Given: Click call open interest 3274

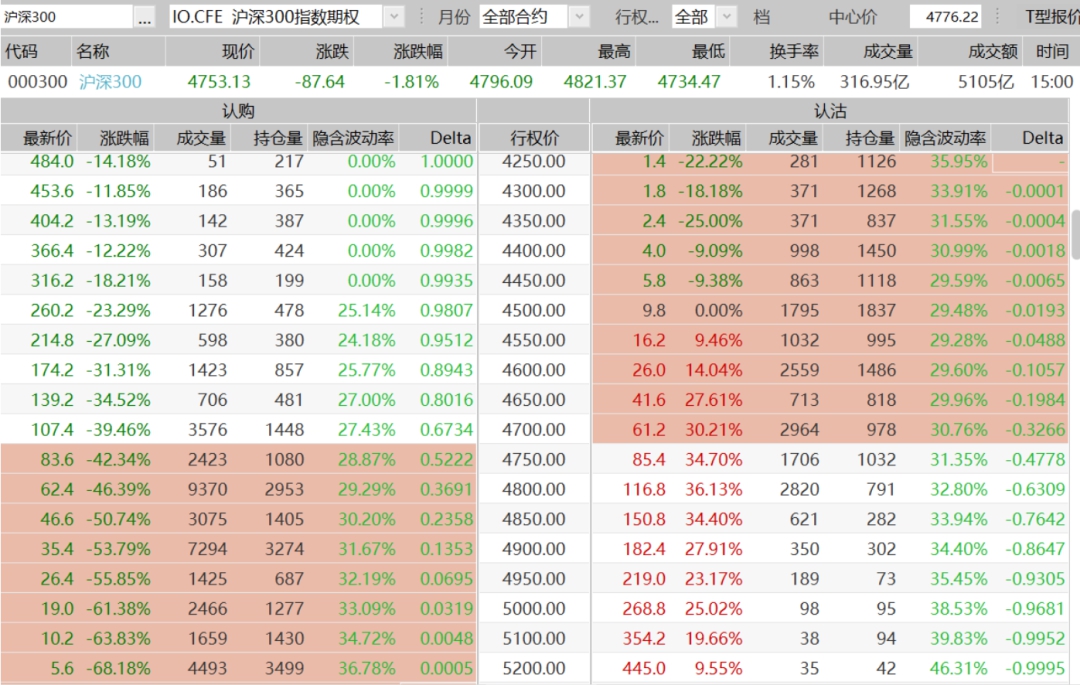Looking at the screenshot, I should pyautogui.click(x=284, y=549).
